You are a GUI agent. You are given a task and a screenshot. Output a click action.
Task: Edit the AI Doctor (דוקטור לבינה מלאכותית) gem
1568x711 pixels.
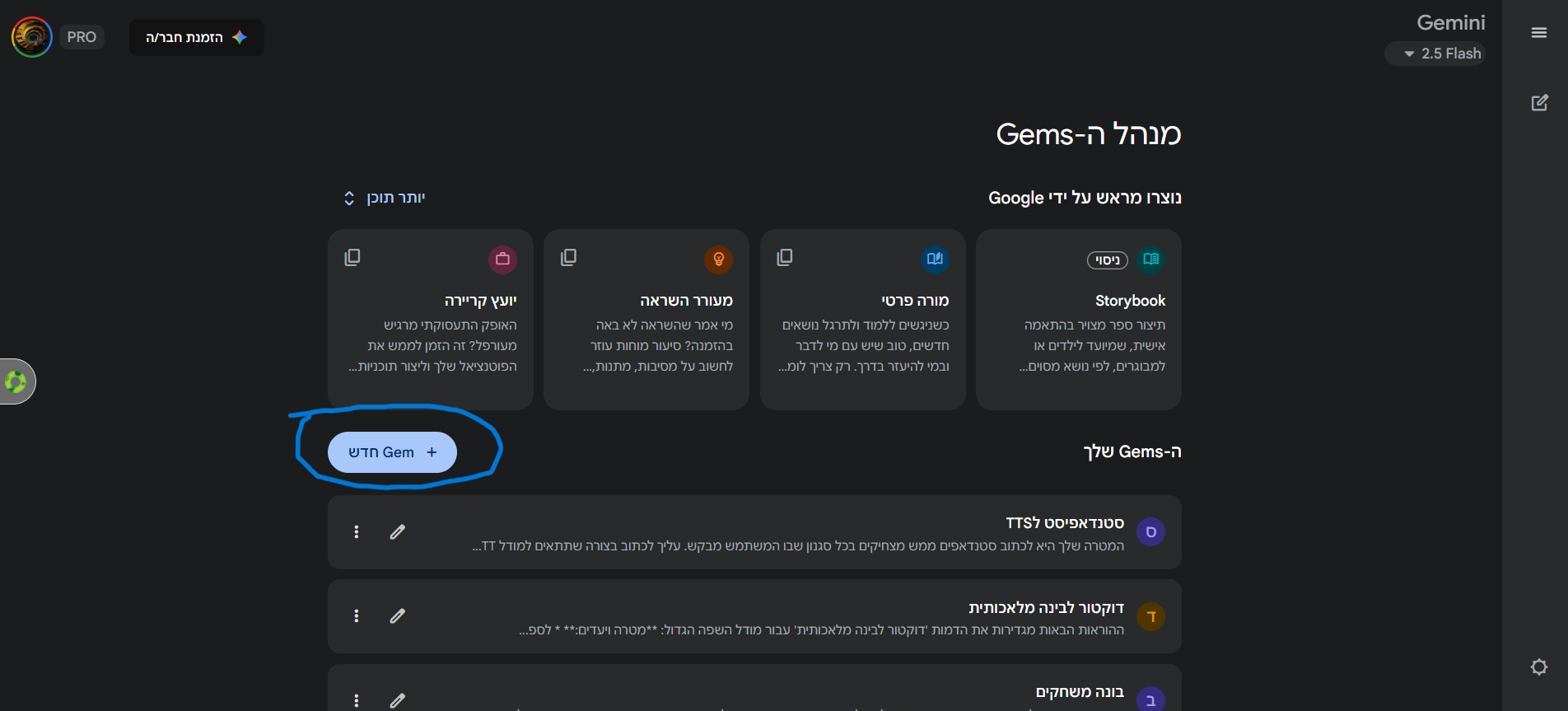coord(398,616)
